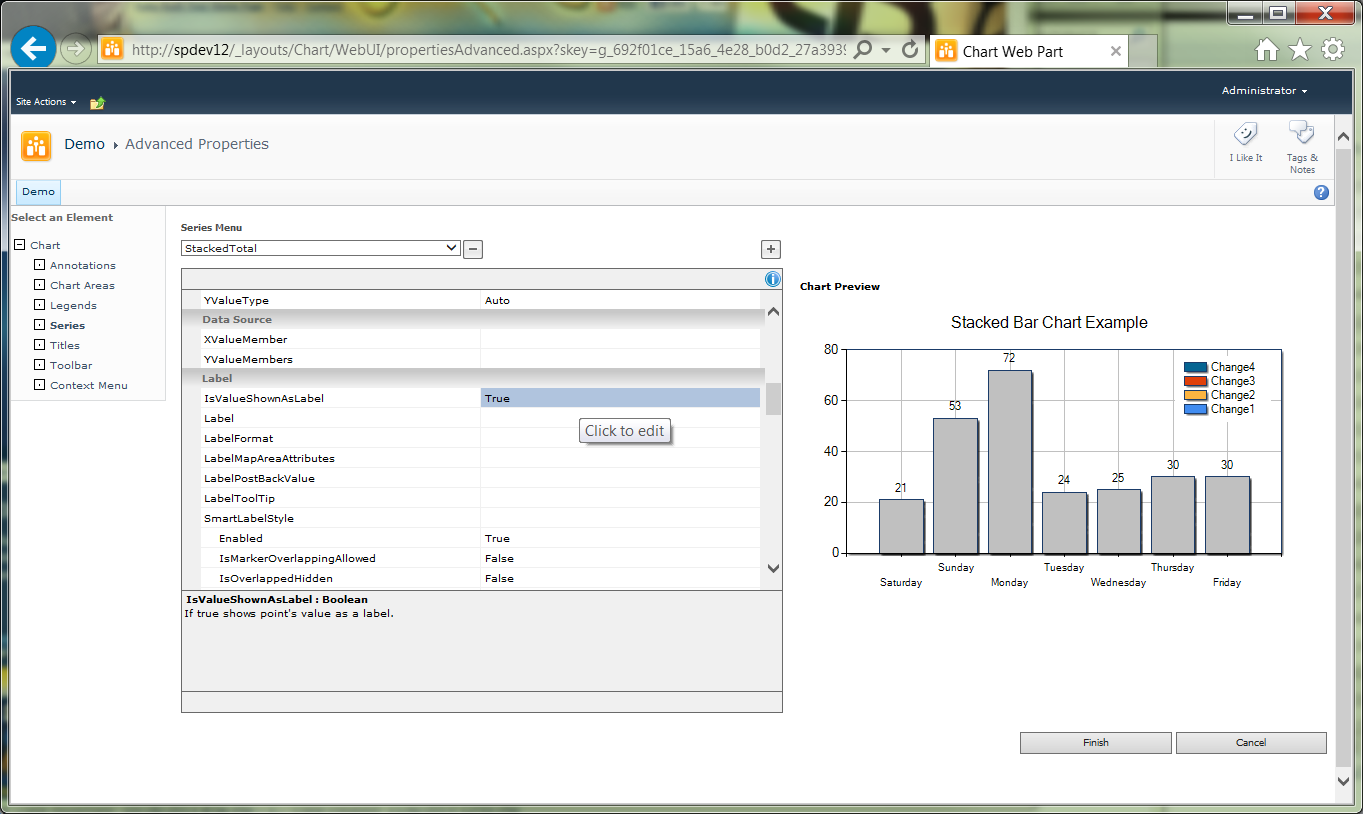
Task: Open the Administrator user menu
Action: (1264, 91)
